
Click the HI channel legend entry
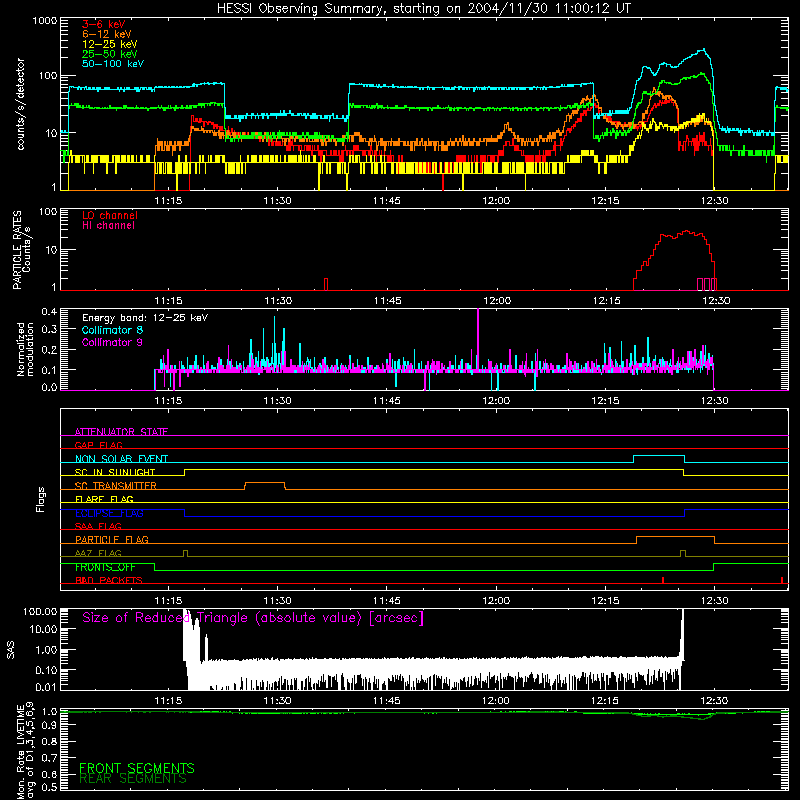point(108,226)
